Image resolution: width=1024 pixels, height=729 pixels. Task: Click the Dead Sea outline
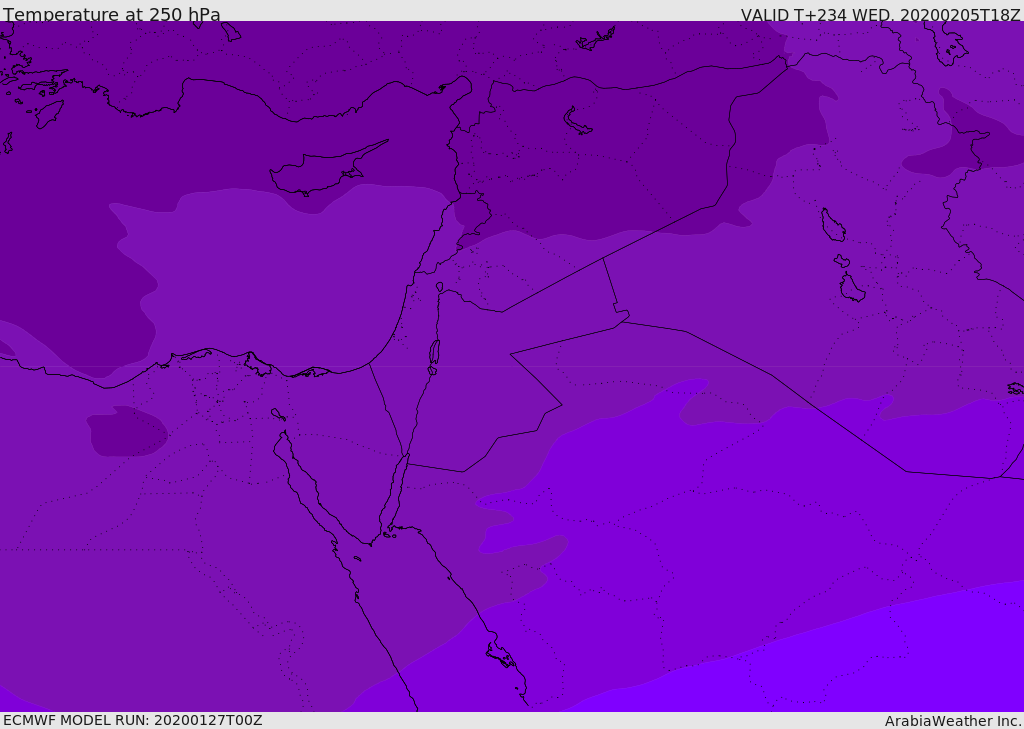coord(434,355)
